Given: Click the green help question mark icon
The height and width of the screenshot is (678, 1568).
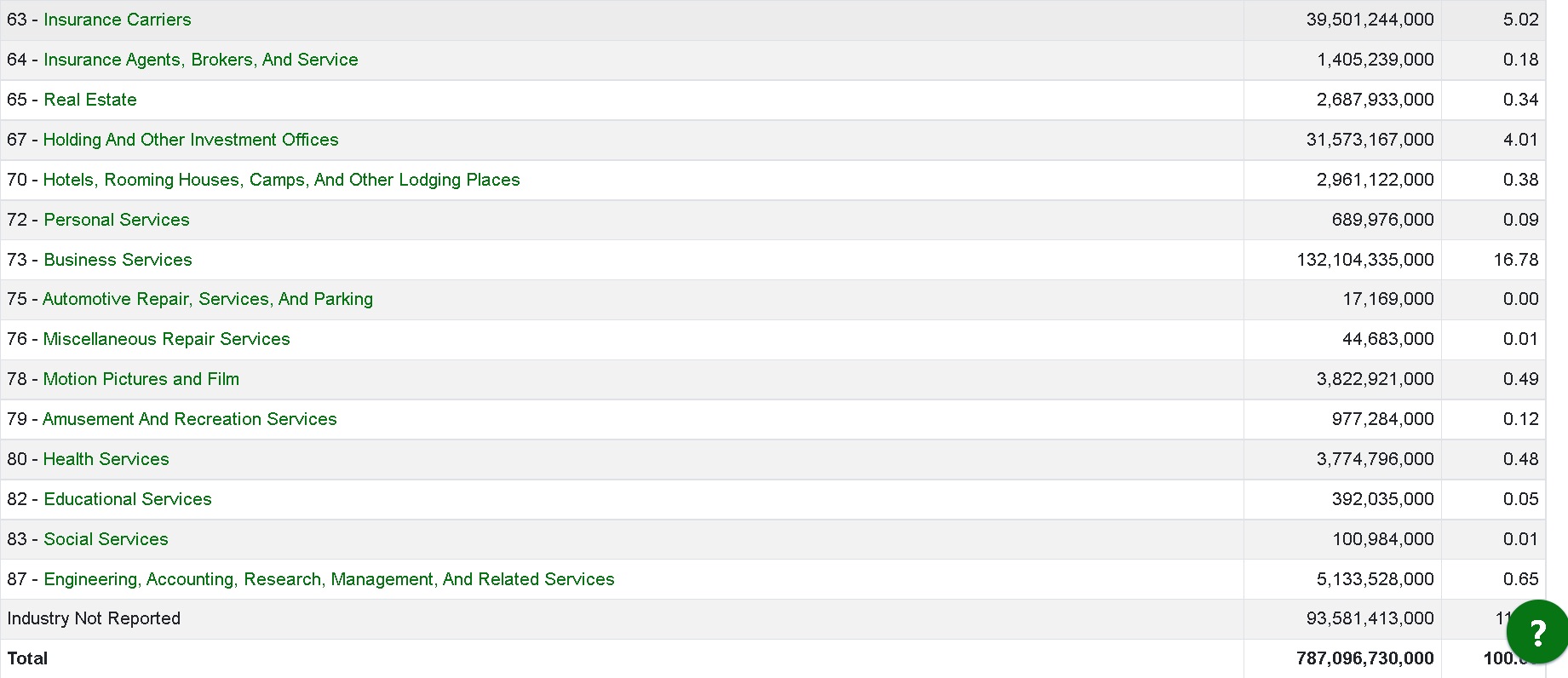Looking at the screenshot, I should (x=1536, y=633).
